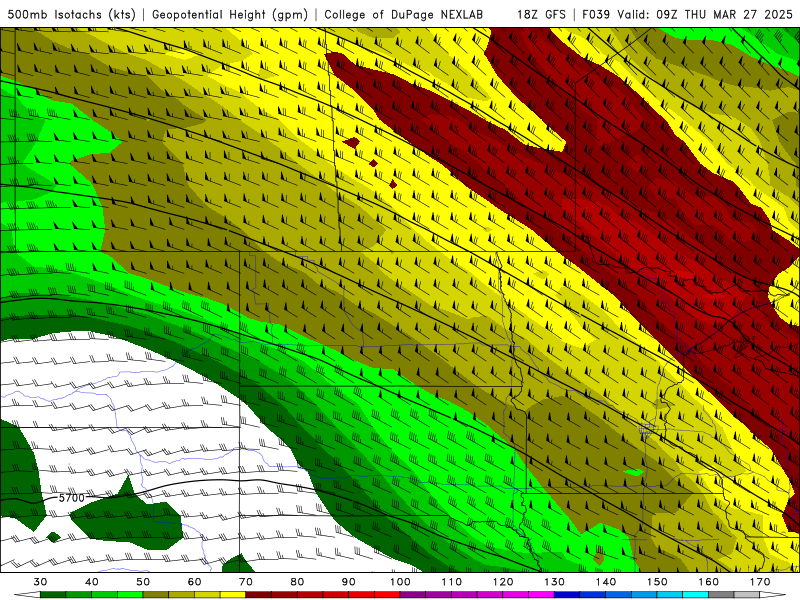Click the dark purple swatch starting at 100

pos(413,595)
